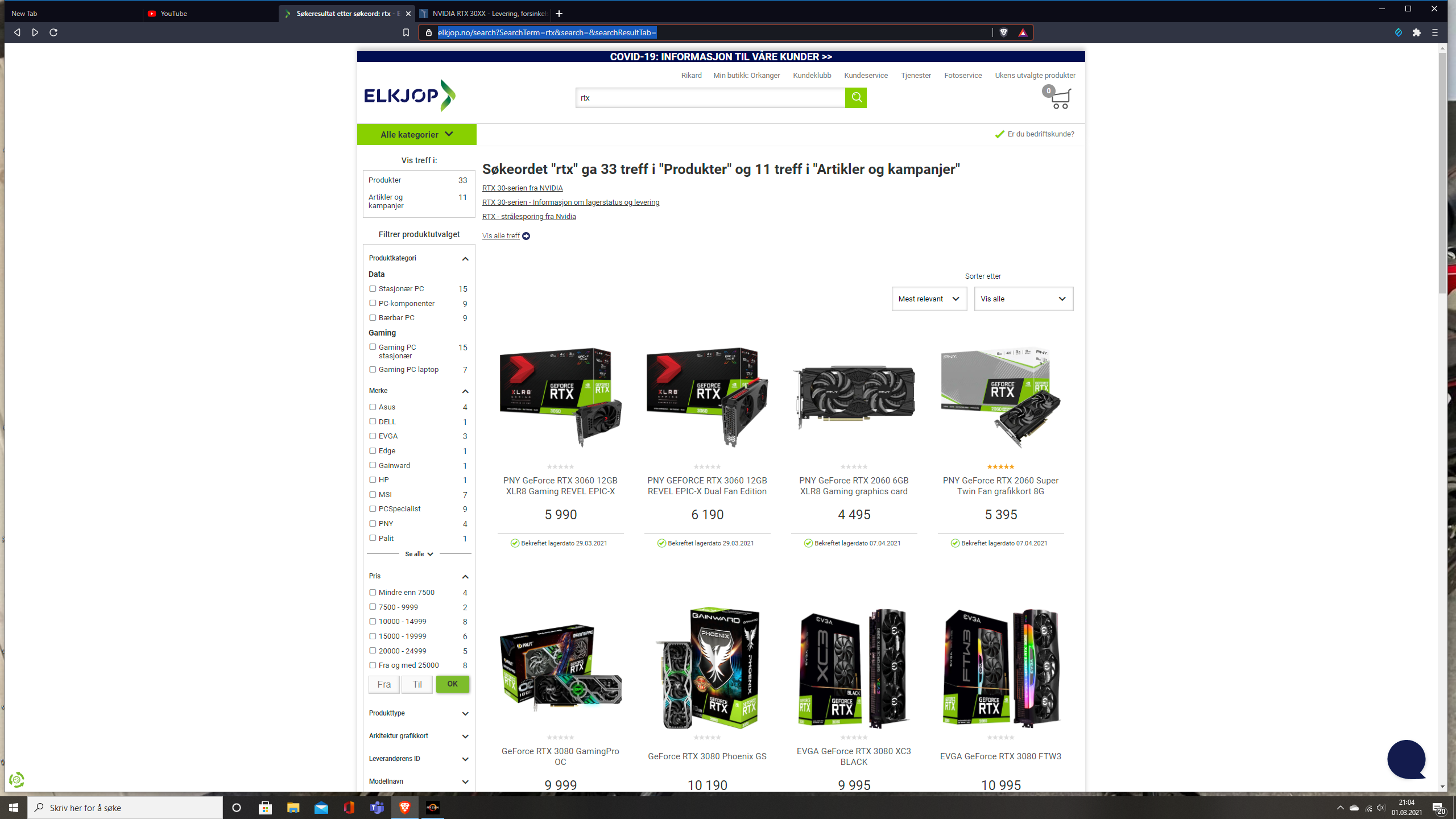This screenshot has height=819, width=1456.
Task: Open EVGA RTX 3080 FTW3 product image
Action: pos(1000,668)
